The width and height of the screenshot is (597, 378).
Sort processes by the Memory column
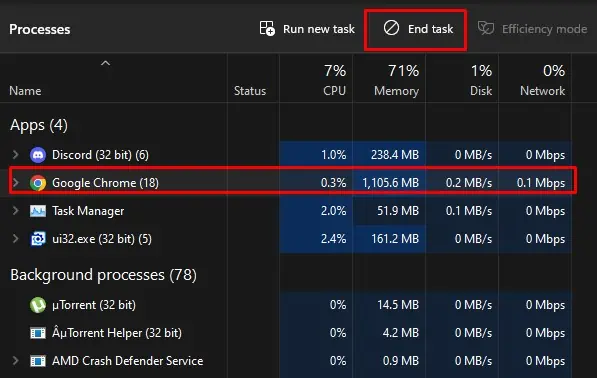[389, 80]
